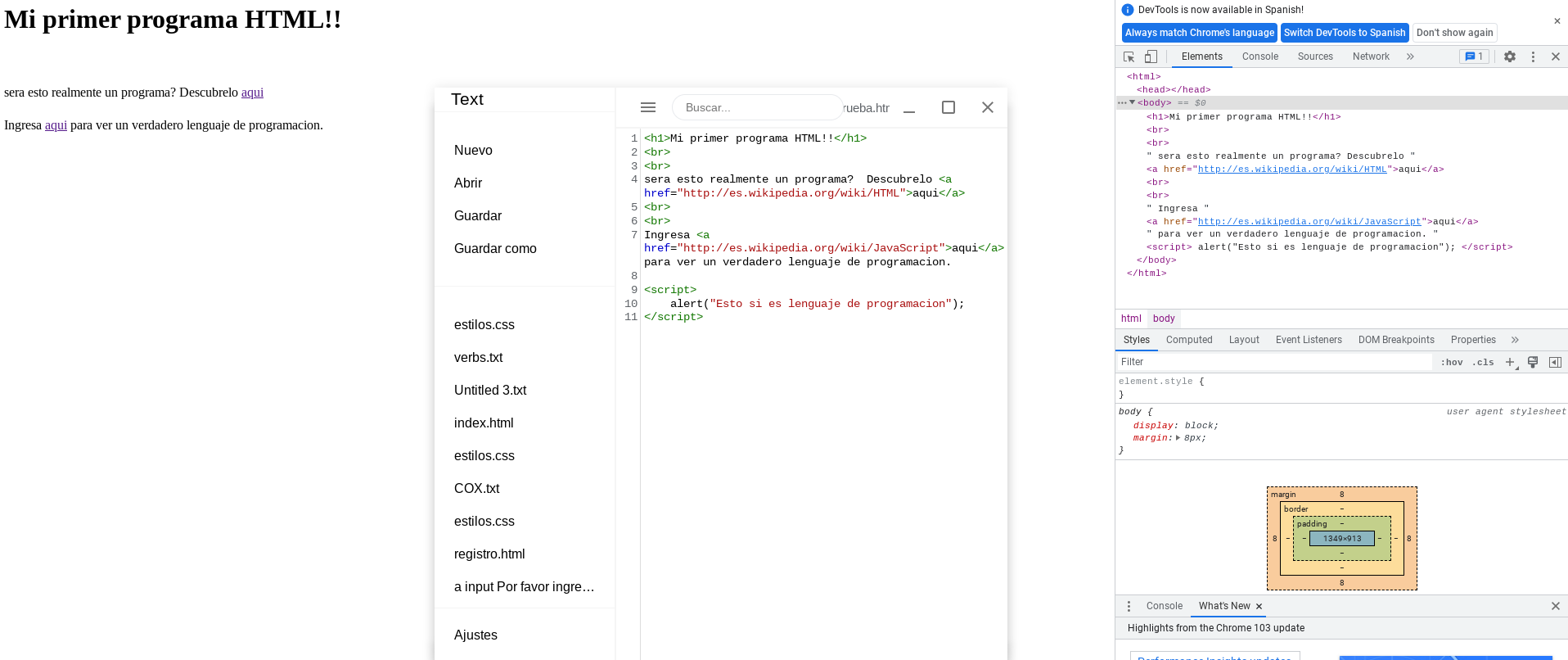Focus the styles Filter input field

[x=1277, y=362]
